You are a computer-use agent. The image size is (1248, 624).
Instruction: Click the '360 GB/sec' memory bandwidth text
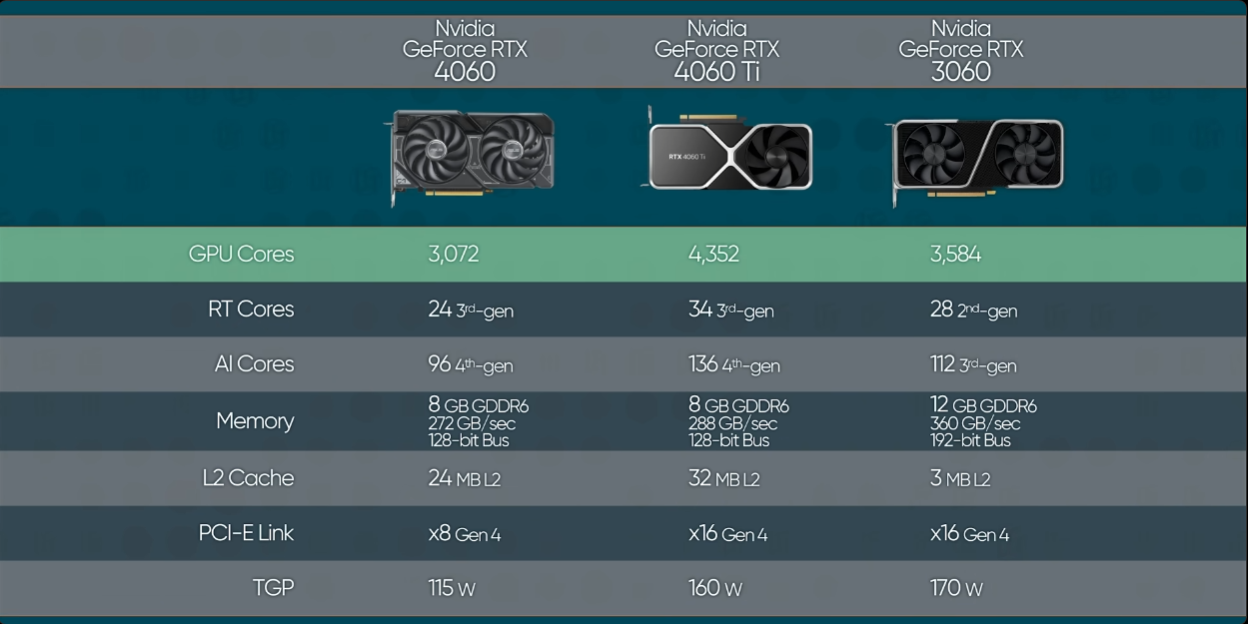pos(975,424)
